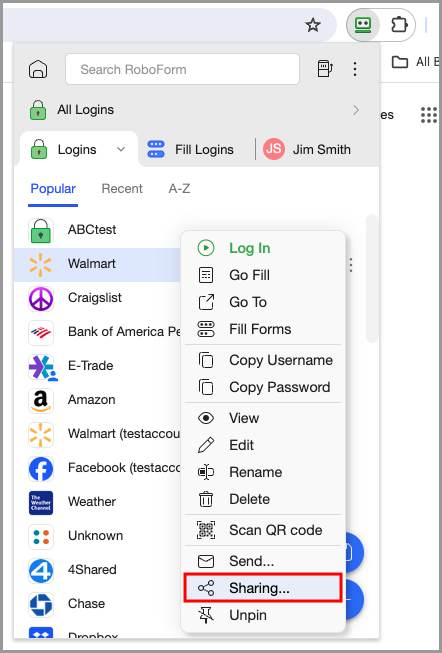The width and height of the screenshot is (442, 653).
Task: Select Rename in context menu
Action: (x=263, y=472)
